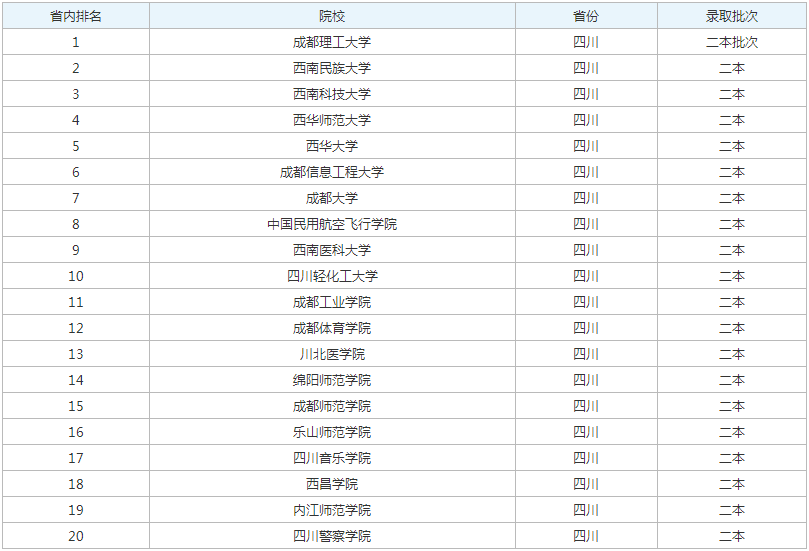Click the 录取批次 column header
The height and width of the screenshot is (551, 809).
click(731, 16)
